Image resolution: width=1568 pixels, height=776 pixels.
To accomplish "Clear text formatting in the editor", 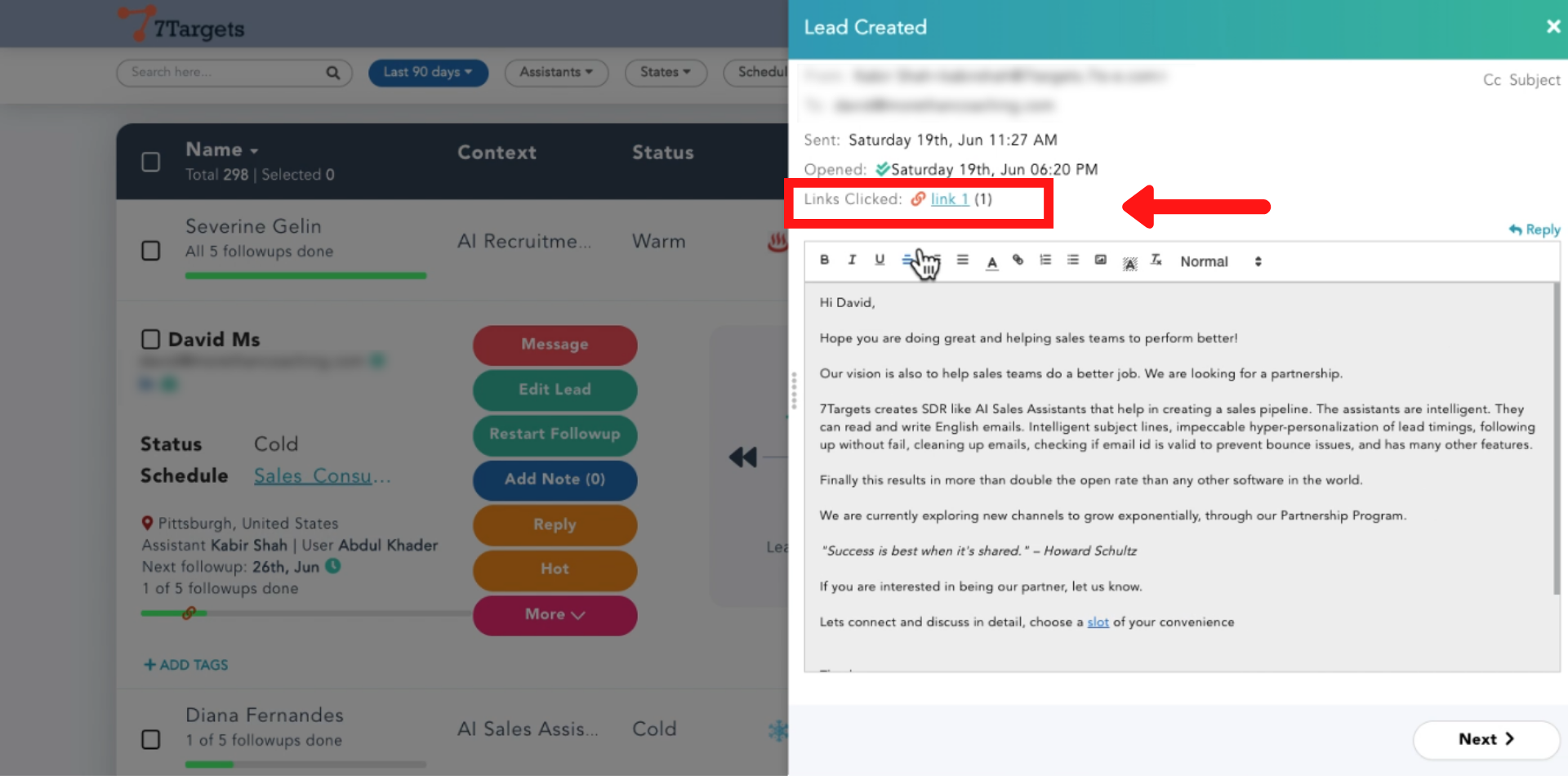I will tap(1156, 260).
